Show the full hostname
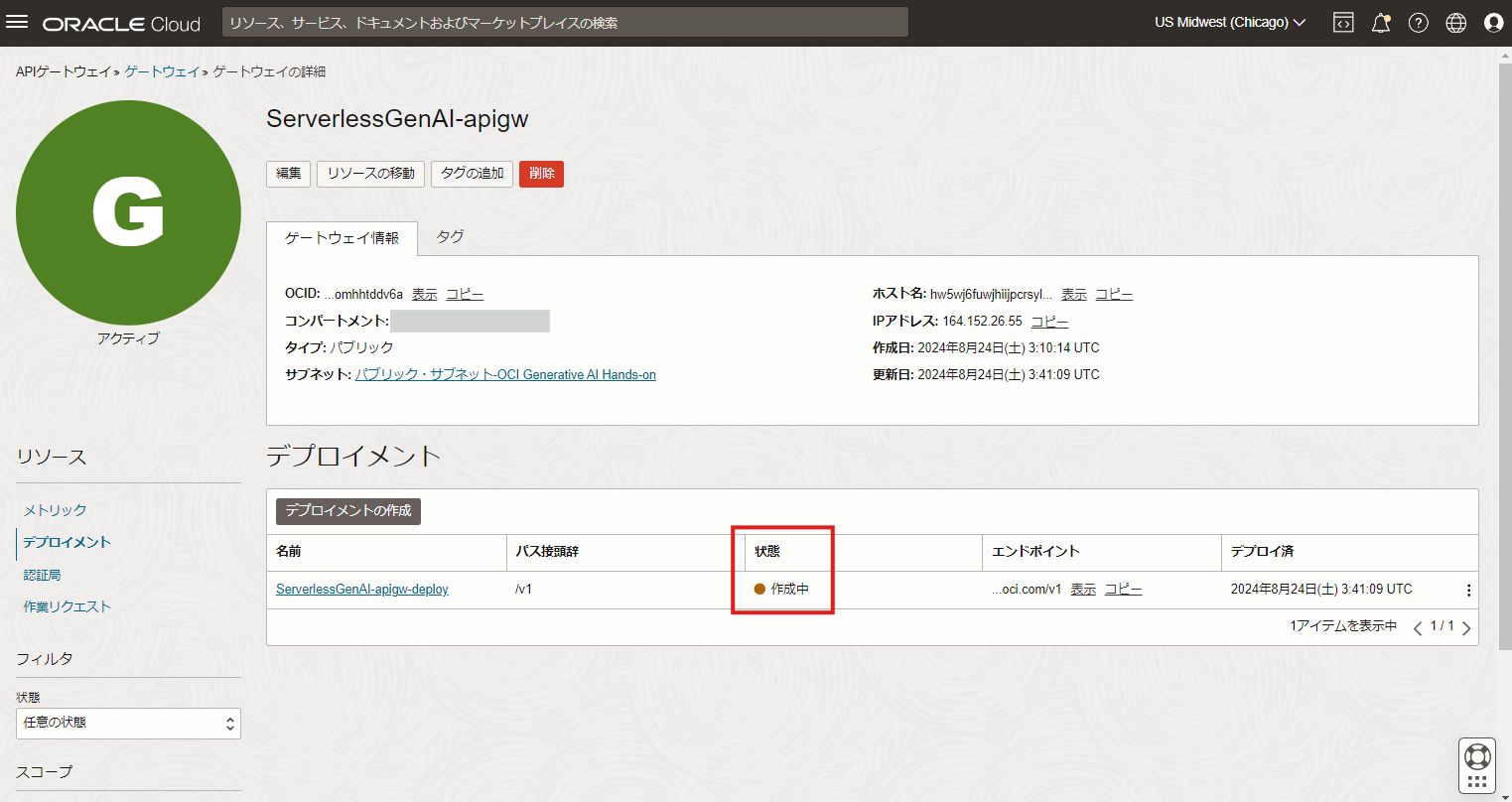Image resolution: width=1512 pixels, height=802 pixels. pyautogui.click(x=1074, y=295)
